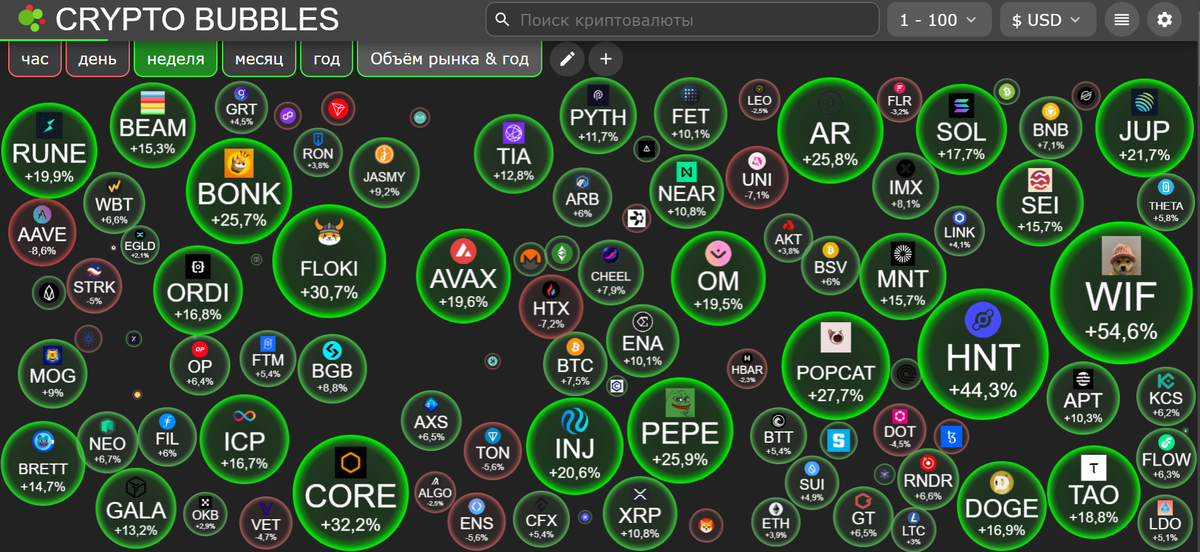Click the ETH +3,9% bubble

coord(776,520)
